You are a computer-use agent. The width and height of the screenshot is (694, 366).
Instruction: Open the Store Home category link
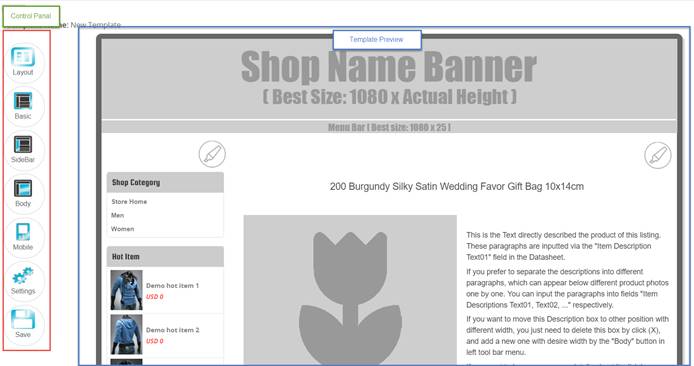coord(129,201)
